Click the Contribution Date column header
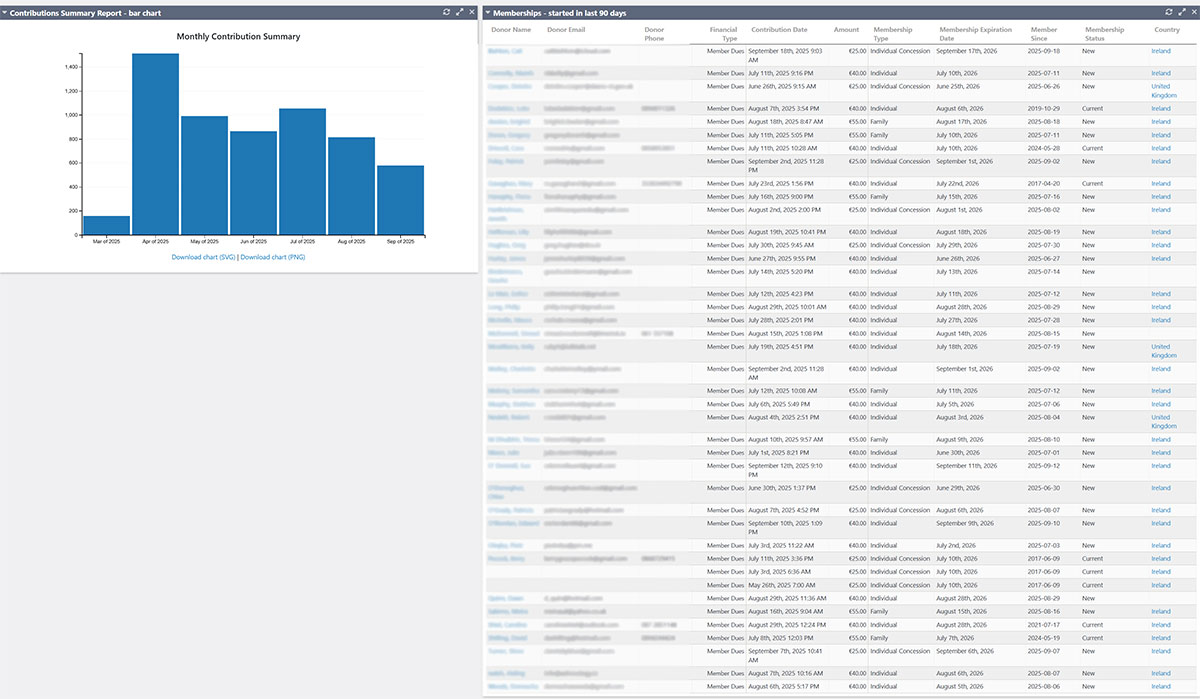The height and width of the screenshot is (699, 1200). tap(779, 30)
